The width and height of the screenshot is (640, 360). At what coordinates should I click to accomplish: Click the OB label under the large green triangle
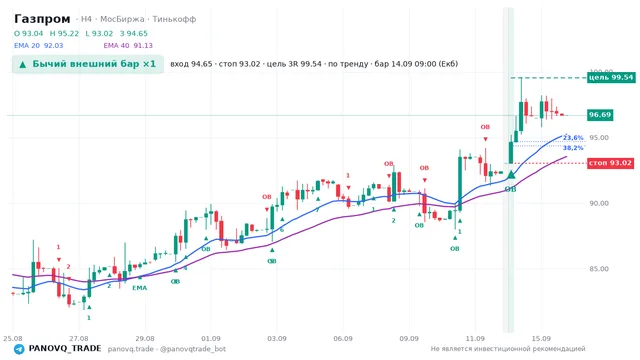pyautogui.click(x=511, y=189)
